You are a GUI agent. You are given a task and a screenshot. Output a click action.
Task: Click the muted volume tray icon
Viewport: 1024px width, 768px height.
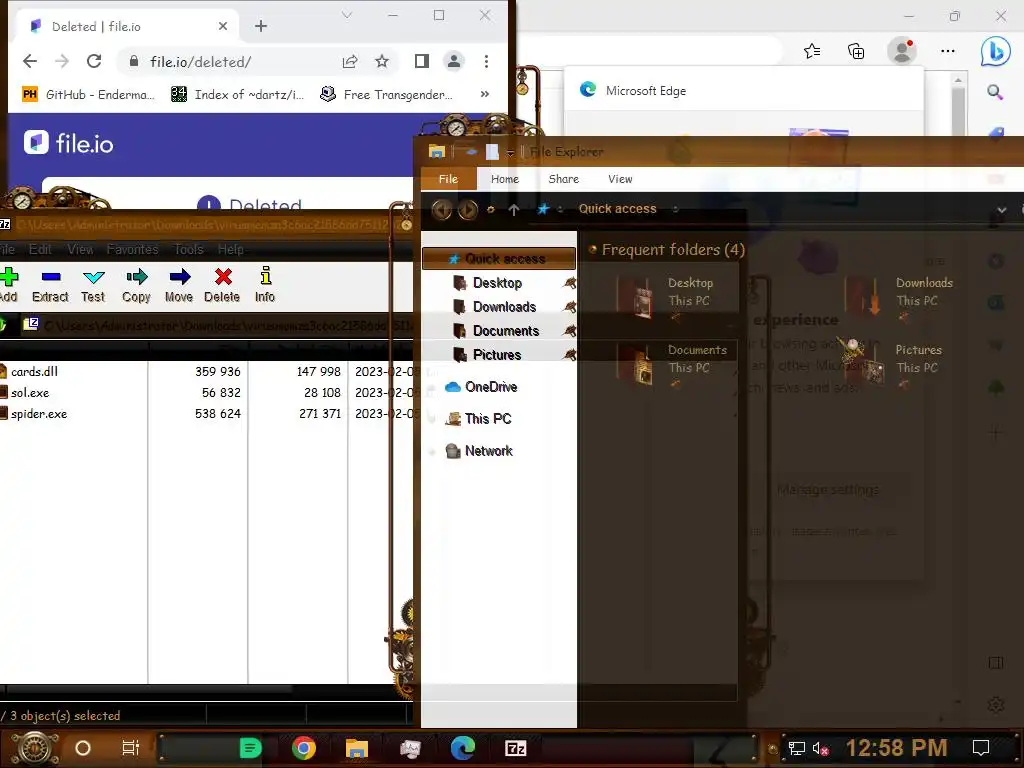pos(820,748)
